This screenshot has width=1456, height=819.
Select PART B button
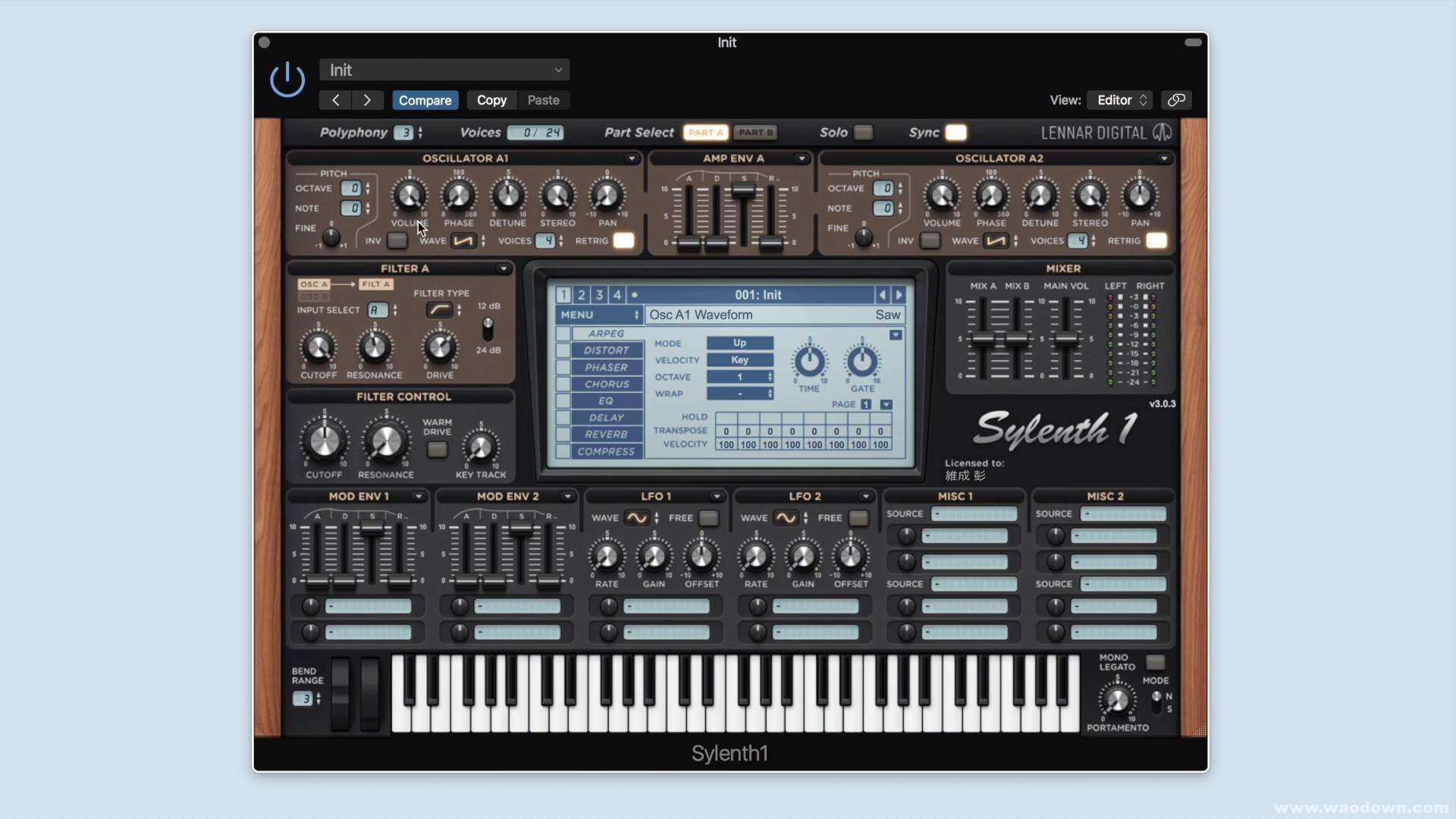point(755,133)
